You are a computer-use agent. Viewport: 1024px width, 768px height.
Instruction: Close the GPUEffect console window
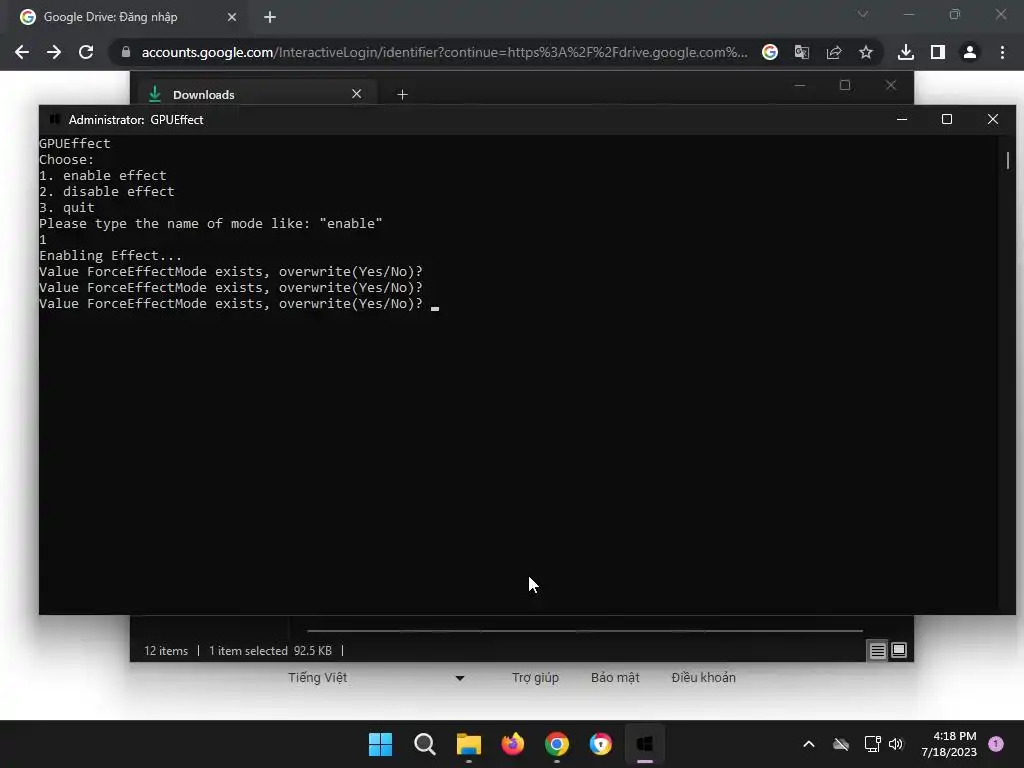[993, 120]
